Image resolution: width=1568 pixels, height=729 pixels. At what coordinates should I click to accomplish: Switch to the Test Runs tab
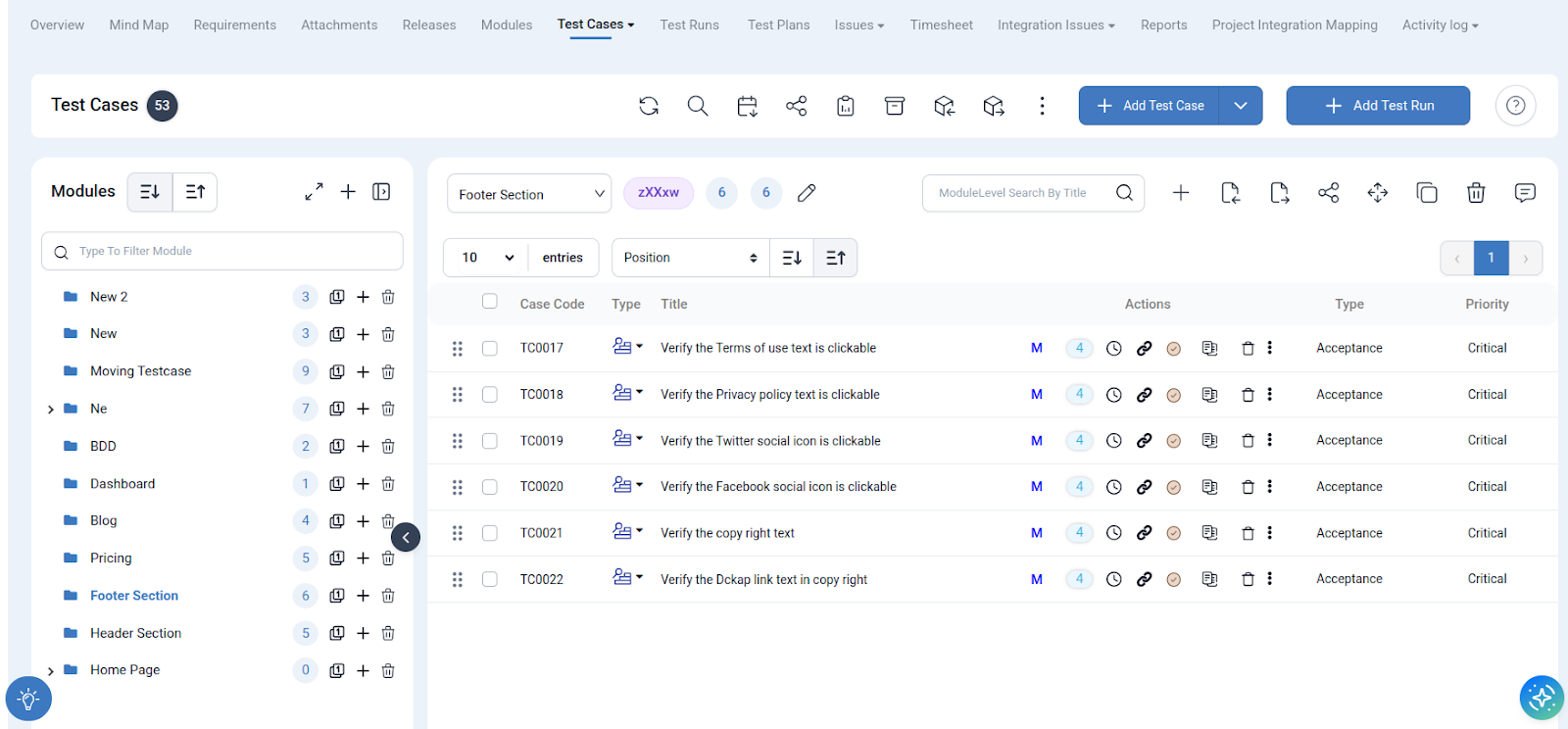click(x=689, y=25)
